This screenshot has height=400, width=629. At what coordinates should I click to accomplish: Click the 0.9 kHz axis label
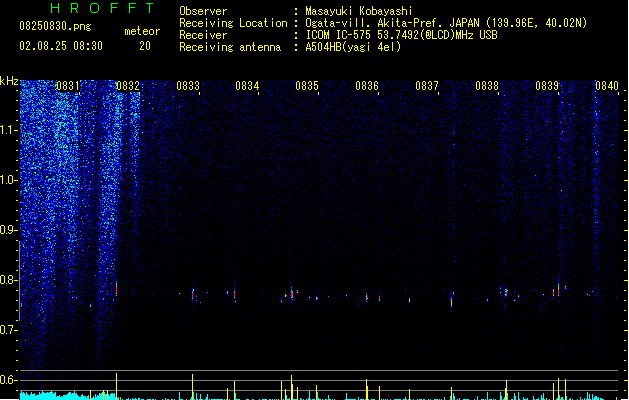tap(9, 229)
